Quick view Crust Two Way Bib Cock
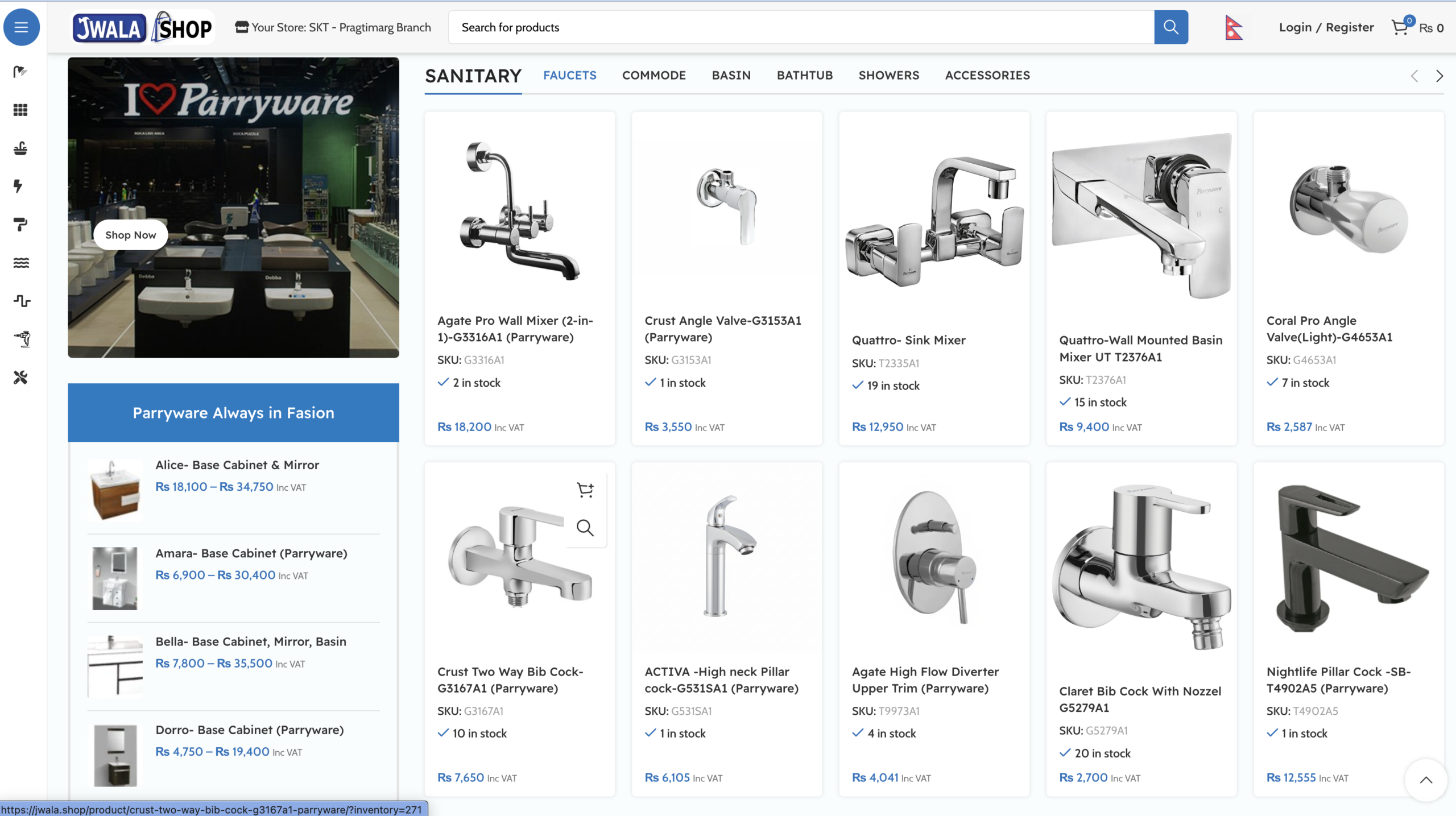Viewport: 1456px width, 816px height. click(585, 528)
